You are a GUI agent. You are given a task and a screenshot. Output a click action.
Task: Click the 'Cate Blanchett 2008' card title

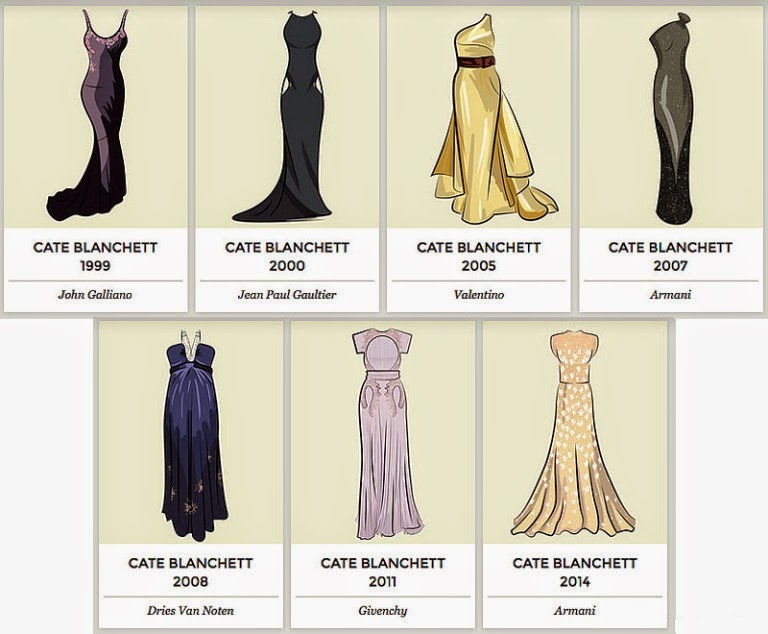pos(191,572)
